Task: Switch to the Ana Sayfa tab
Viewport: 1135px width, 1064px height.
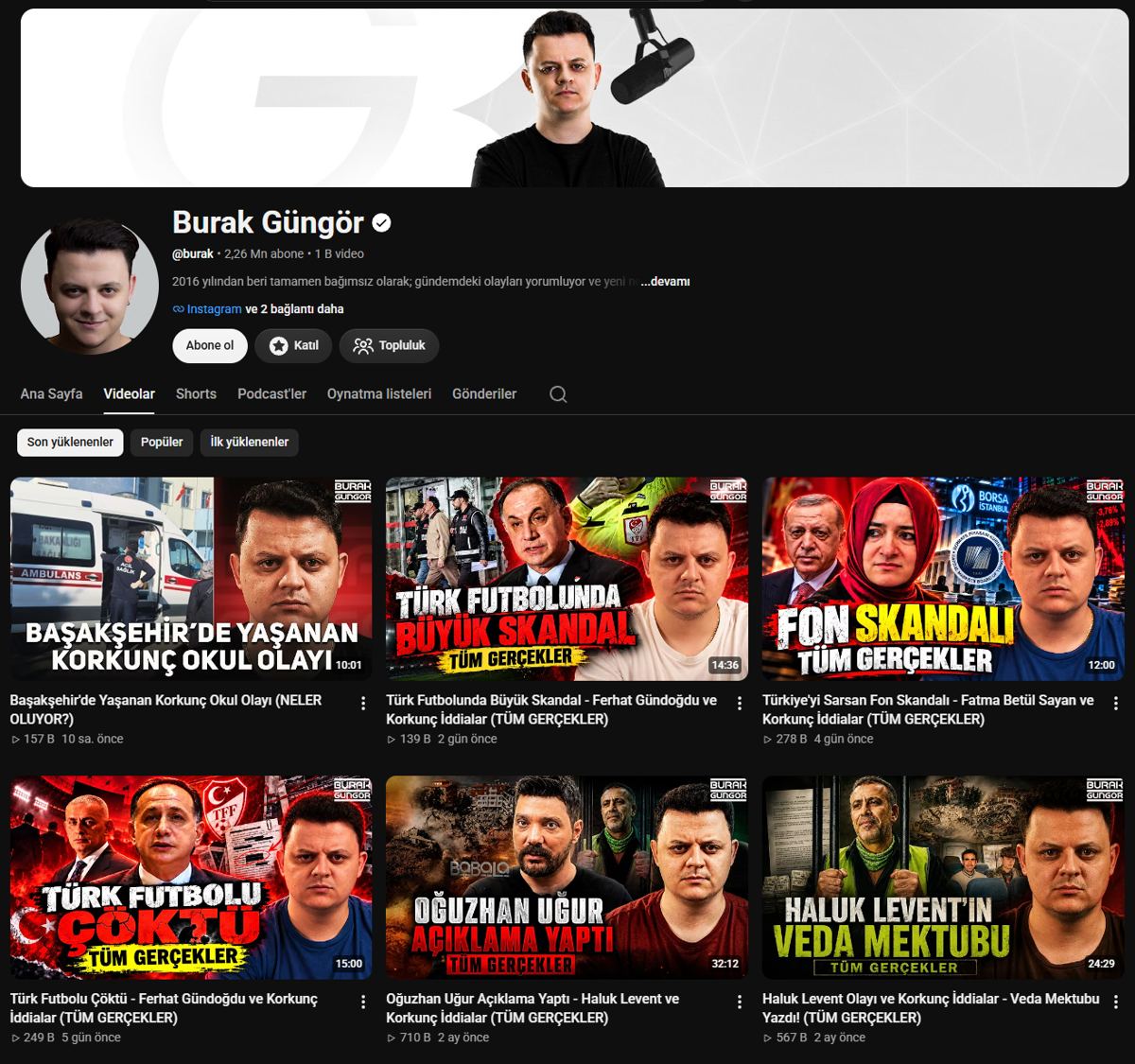Action: tap(51, 393)
